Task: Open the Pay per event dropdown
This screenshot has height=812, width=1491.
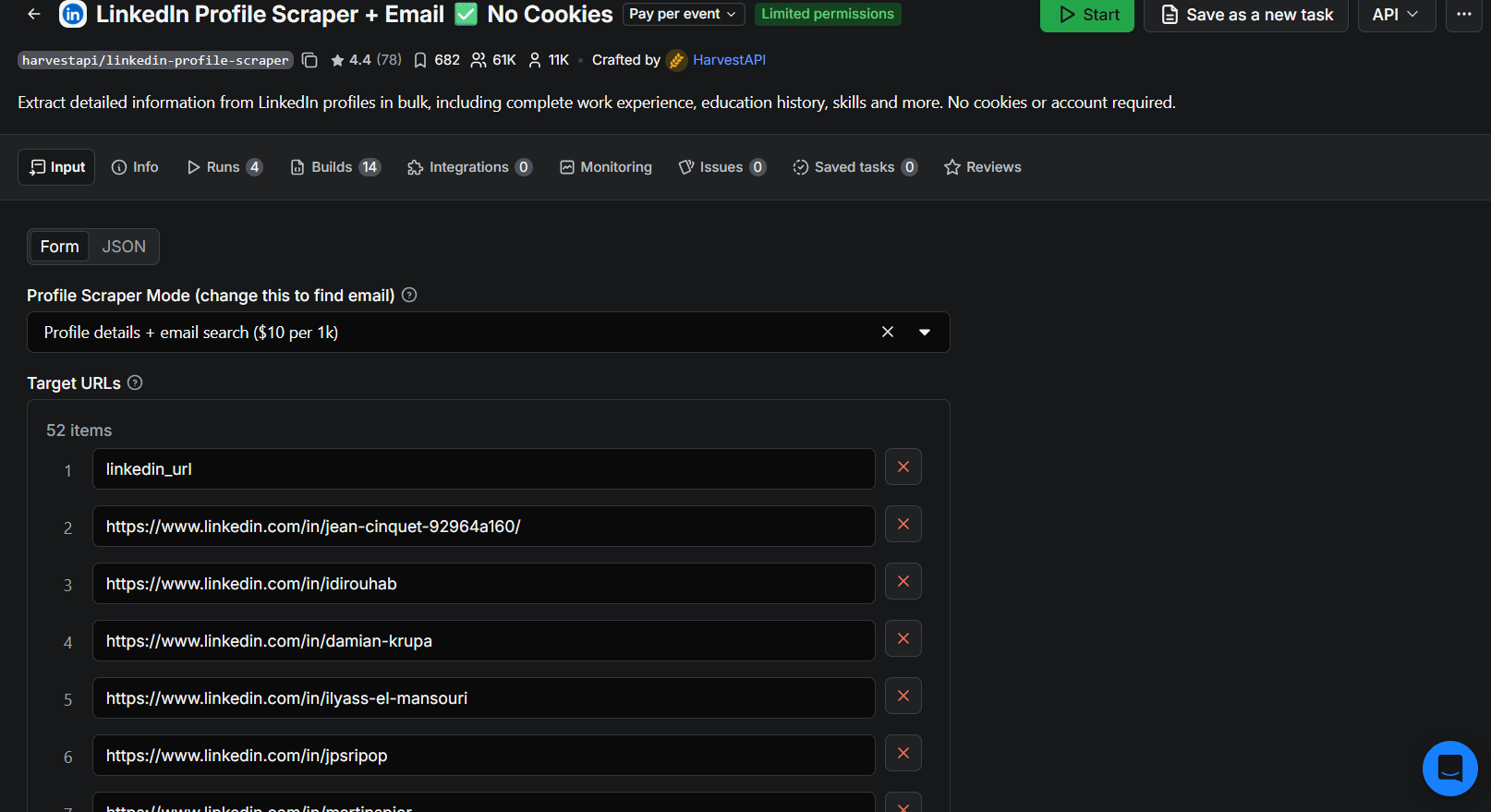Action: (684, 14)
